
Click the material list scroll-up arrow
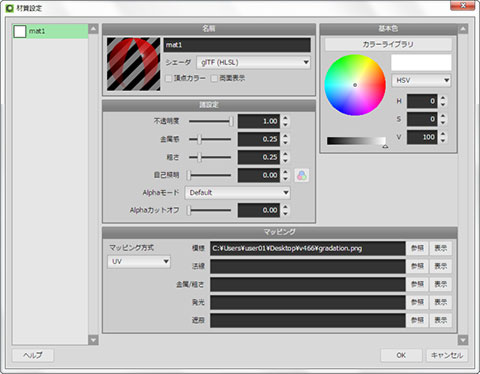coord(93,29)
